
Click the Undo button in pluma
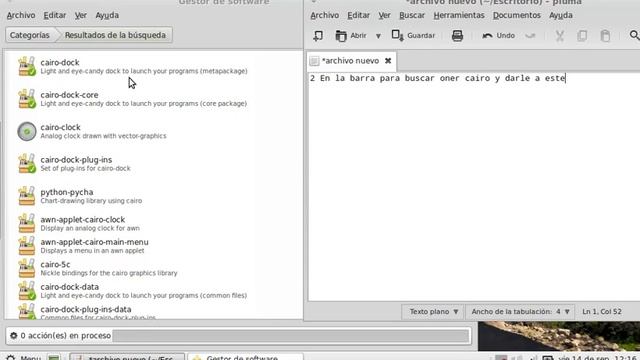pyautogui.click(x=498, y=36)
